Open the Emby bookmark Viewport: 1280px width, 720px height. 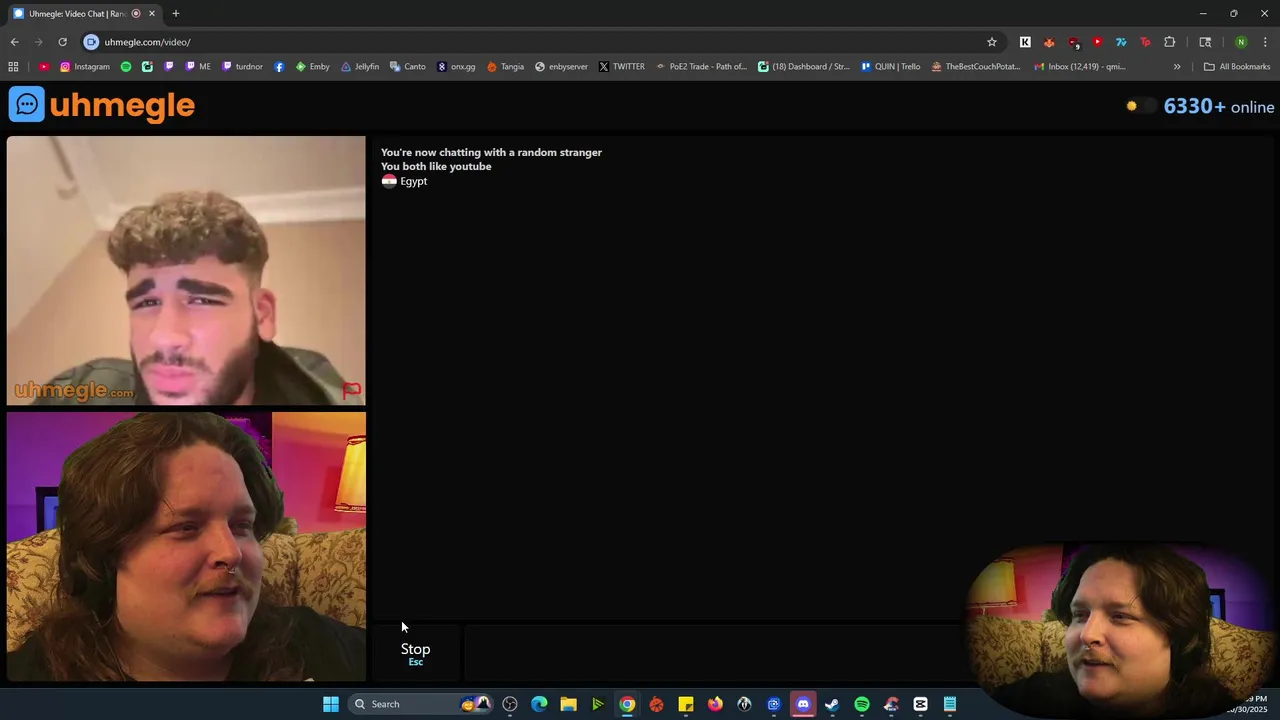(312, 67)
